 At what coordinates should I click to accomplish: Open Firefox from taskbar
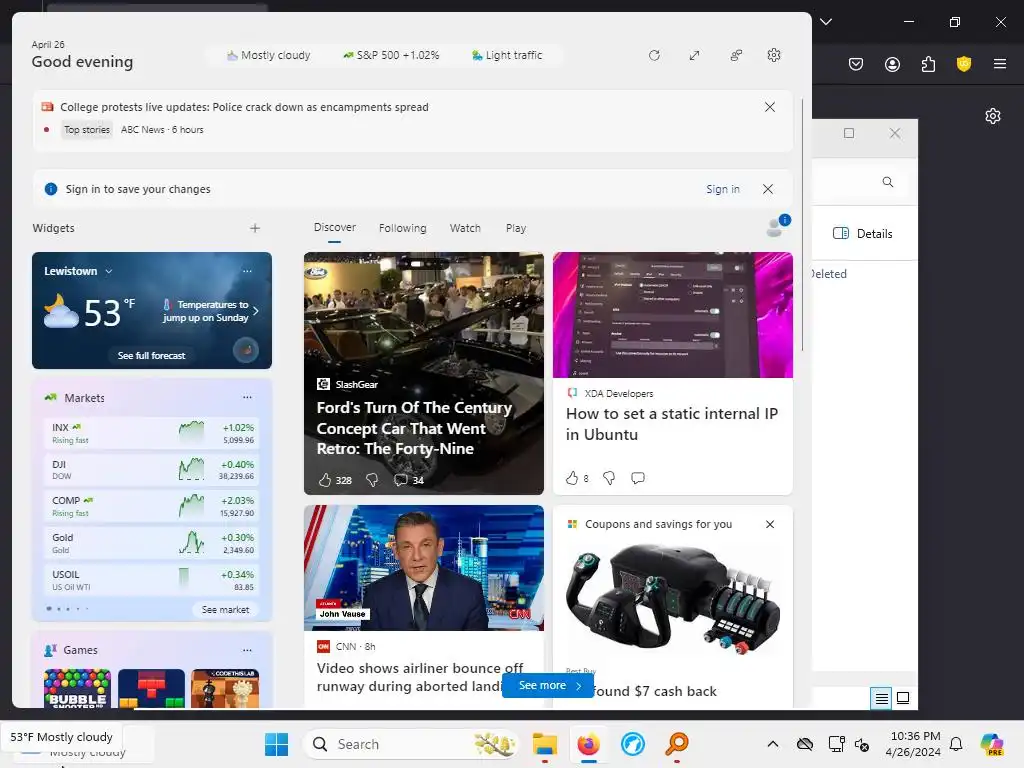588,744
